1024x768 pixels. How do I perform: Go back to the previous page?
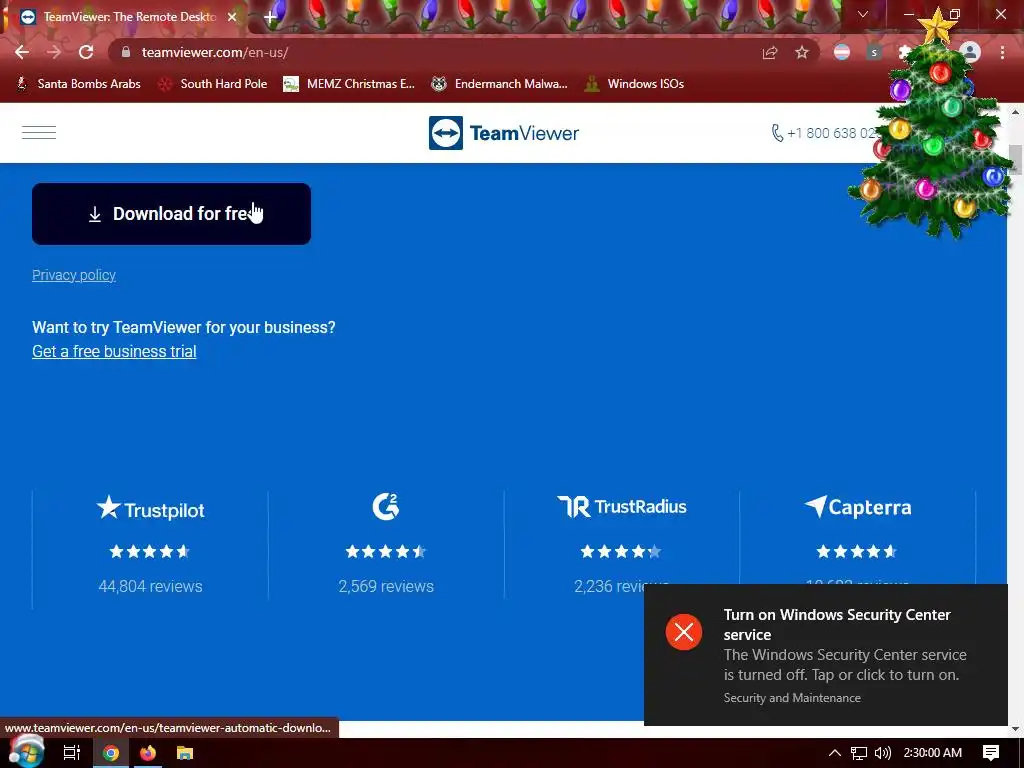[22, 52]
